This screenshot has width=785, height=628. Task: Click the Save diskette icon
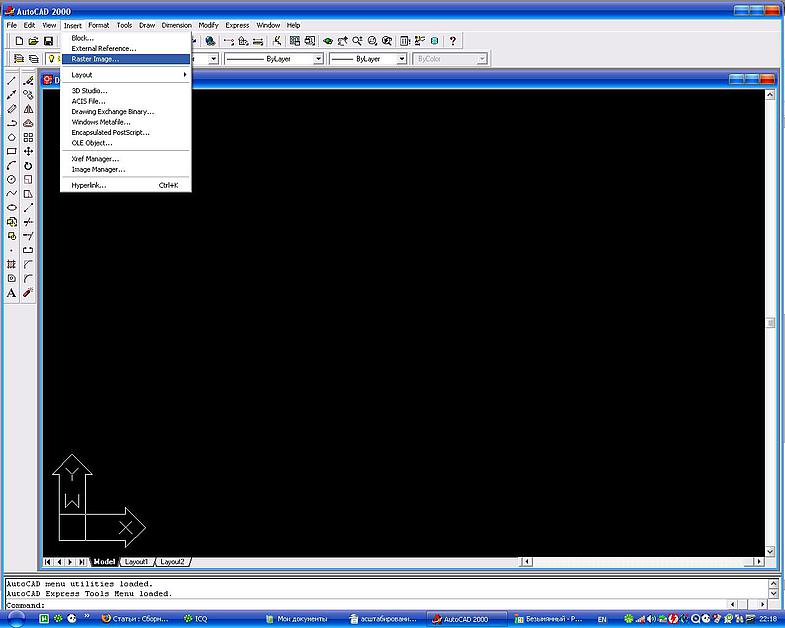[48, 41]
